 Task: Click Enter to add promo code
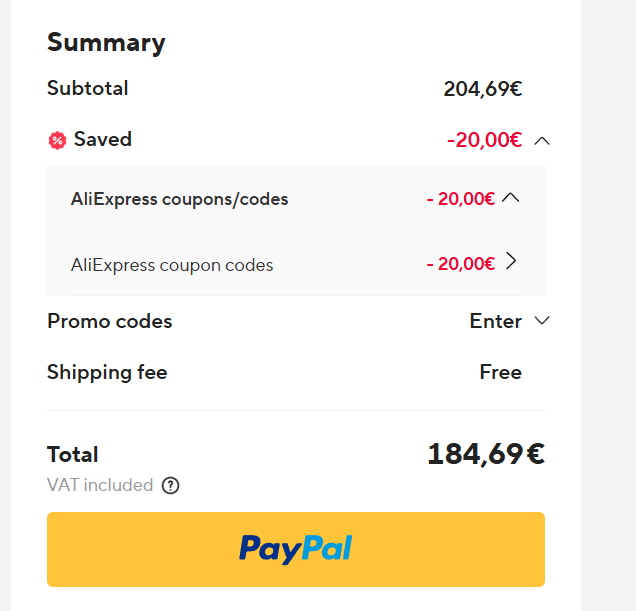coord(496,321)
